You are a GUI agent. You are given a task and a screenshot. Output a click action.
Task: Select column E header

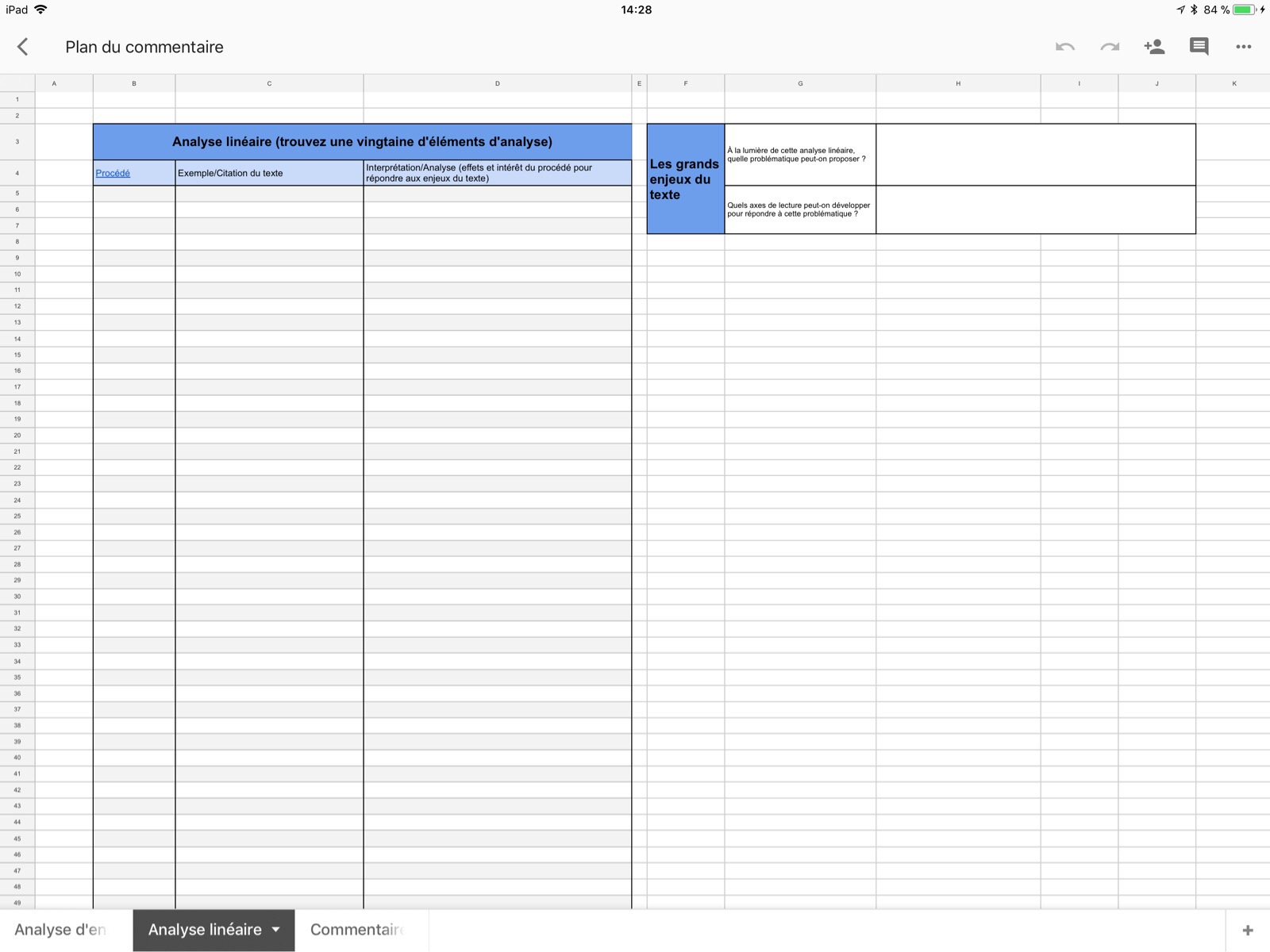[x=639, y=83]
